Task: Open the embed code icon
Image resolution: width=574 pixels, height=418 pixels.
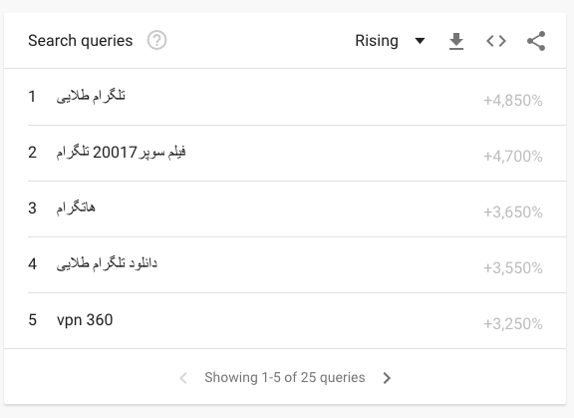Action: pyautogui.click(x=496, y=41)
